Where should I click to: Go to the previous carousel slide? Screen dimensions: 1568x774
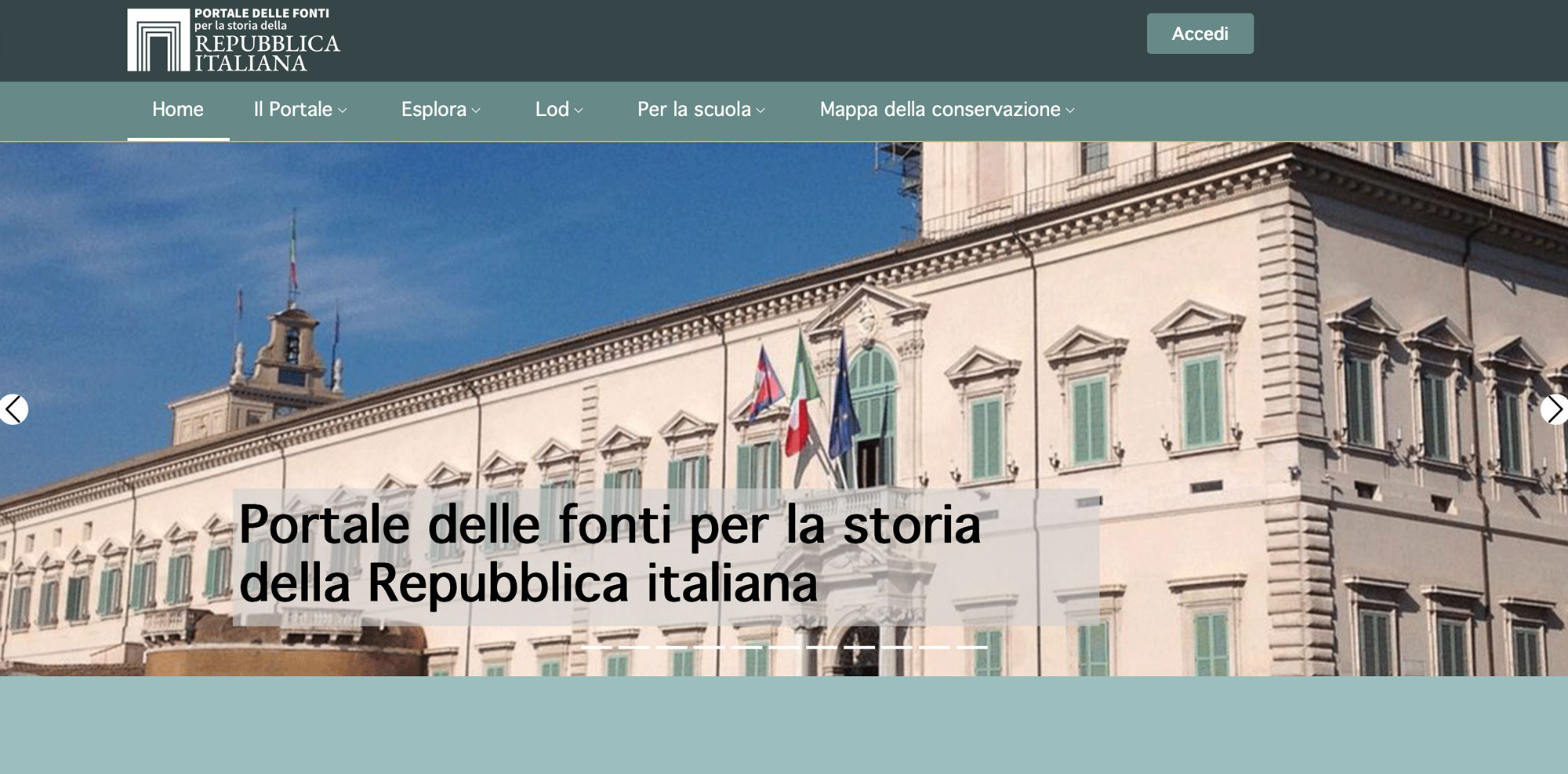coord(13,409)
